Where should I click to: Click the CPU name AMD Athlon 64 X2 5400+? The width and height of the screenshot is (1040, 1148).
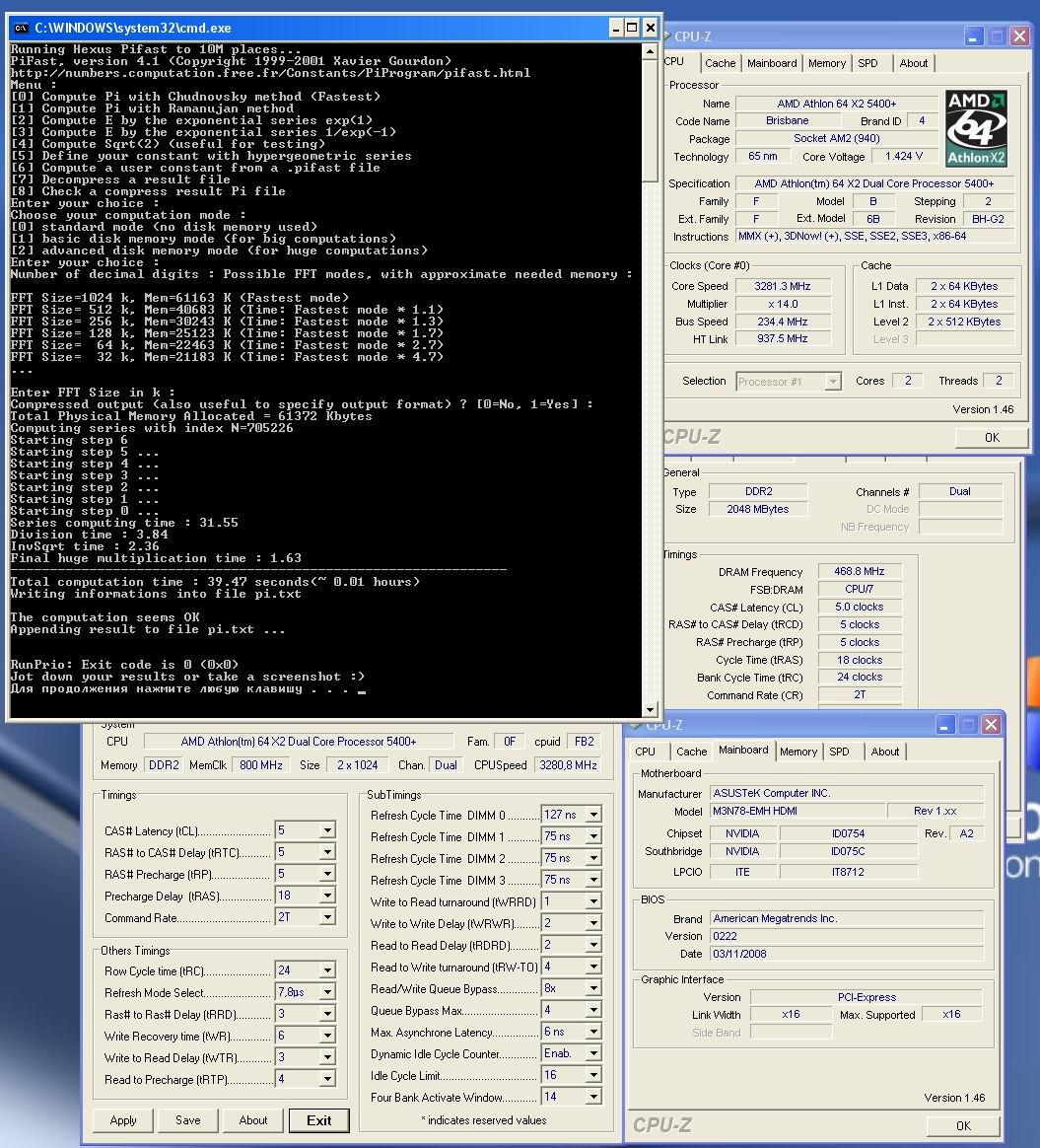[x=837, y=104]
